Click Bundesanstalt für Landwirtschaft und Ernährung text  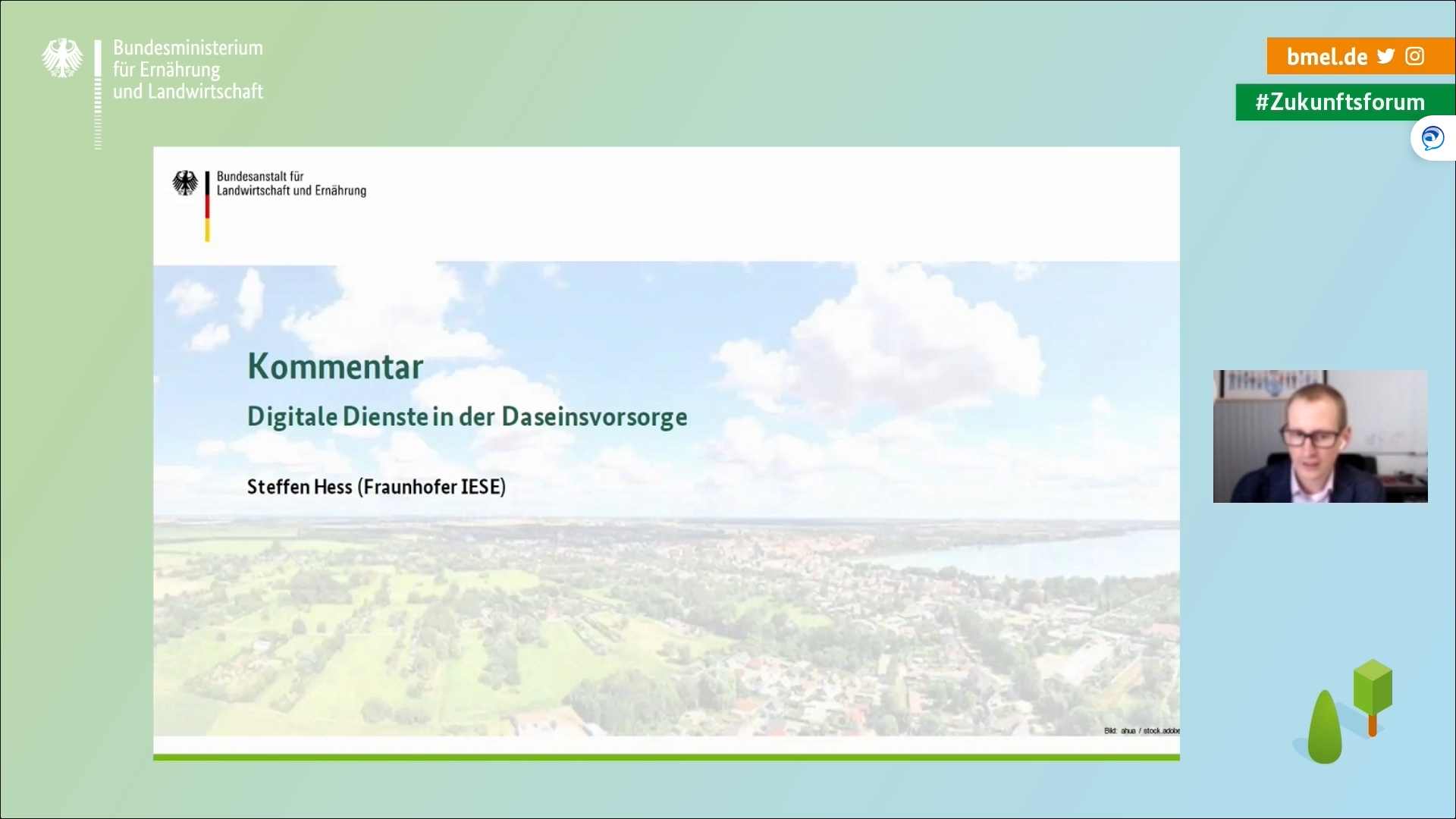click(x=291, y=184)
